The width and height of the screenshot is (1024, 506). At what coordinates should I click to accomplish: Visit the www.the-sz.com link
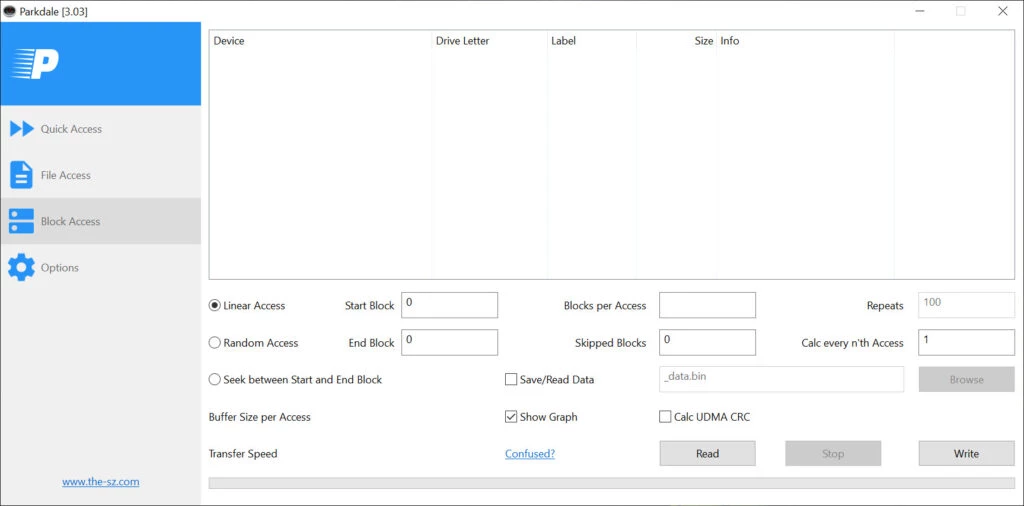[100, 482]
